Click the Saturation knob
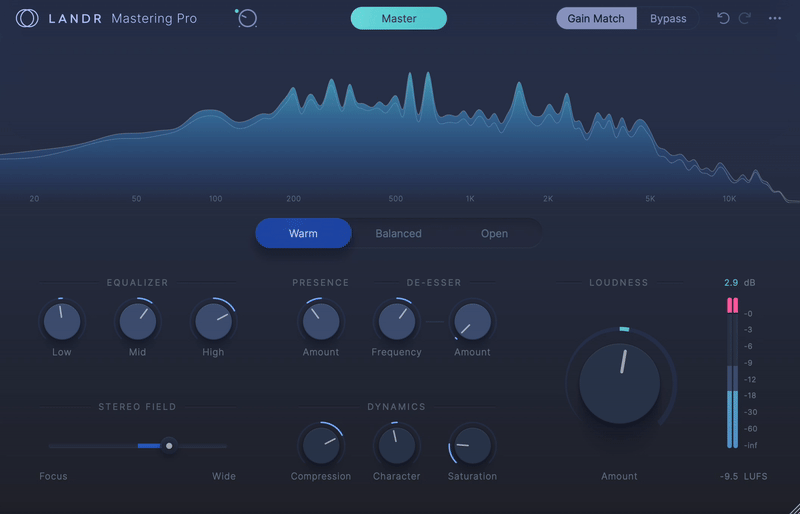The image size is (800, 514). (472, 446)
